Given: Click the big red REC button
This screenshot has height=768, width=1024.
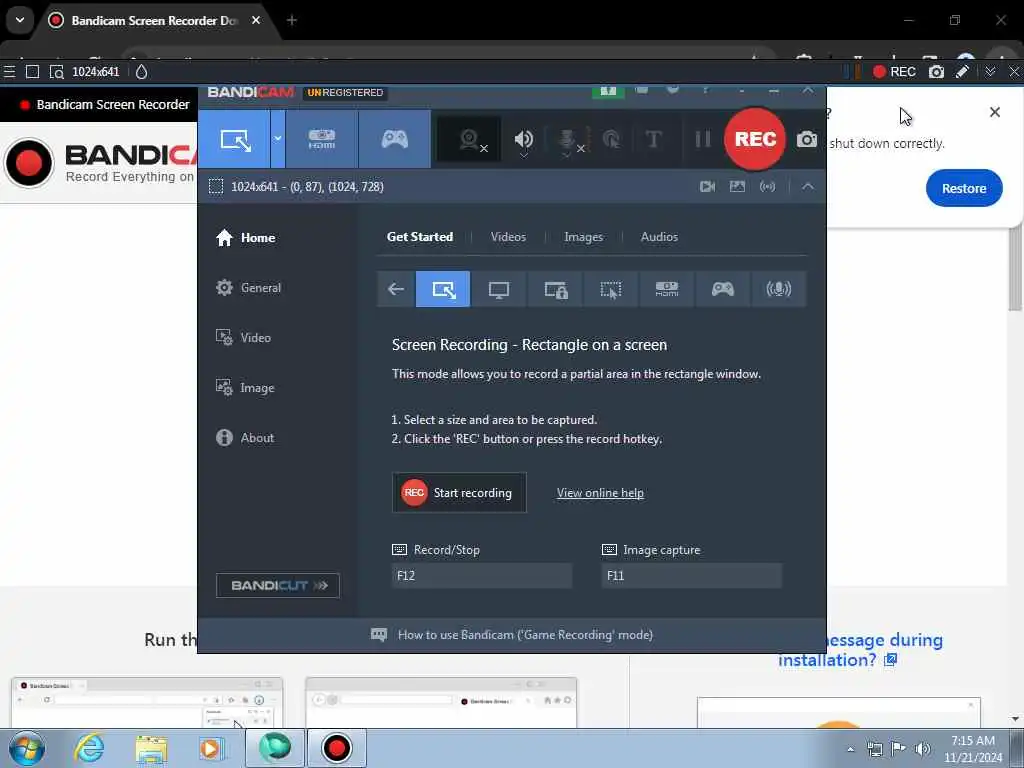Looking at the screenshot, I should tap(755, 139).
